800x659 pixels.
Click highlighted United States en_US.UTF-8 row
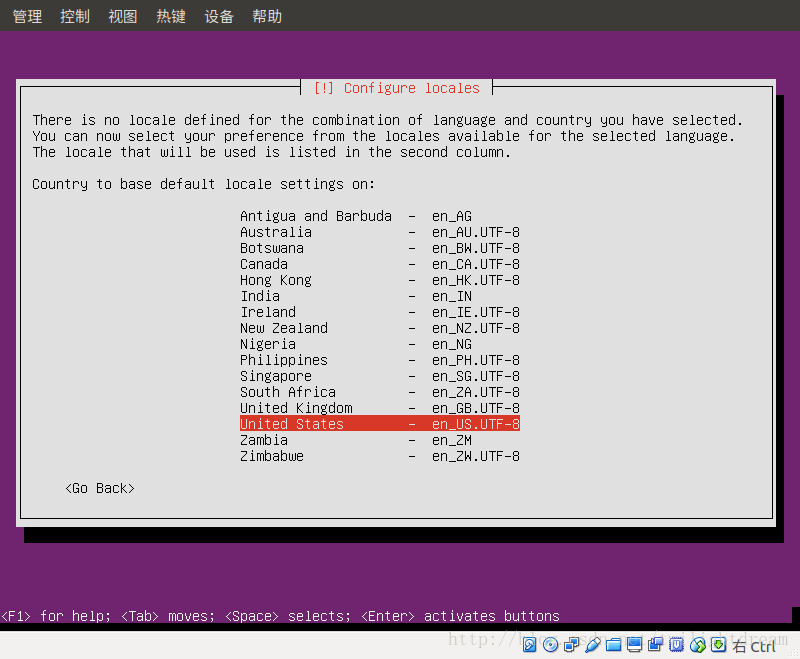(380, 424)
